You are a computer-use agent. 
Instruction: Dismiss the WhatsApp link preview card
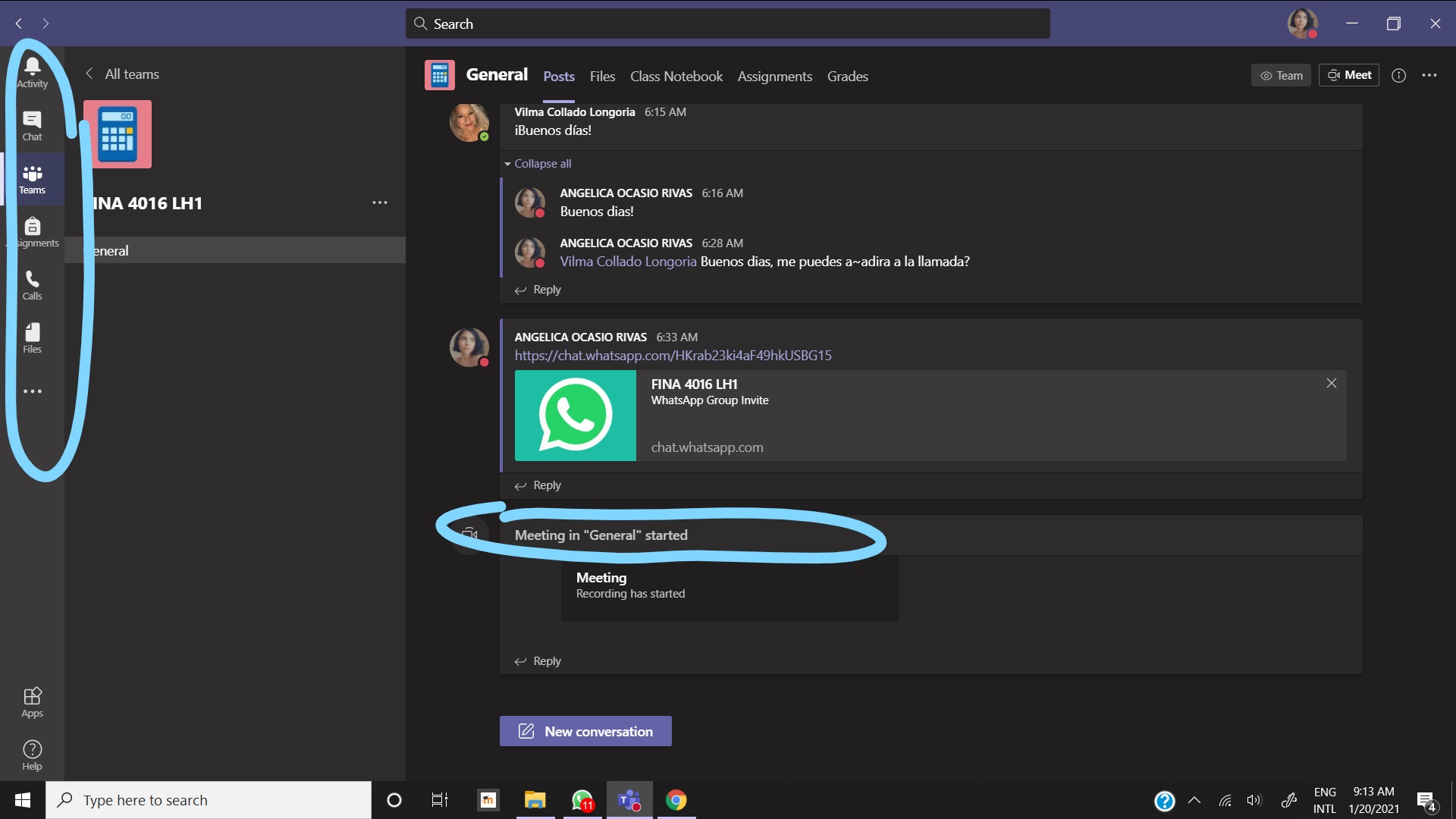[1331, 383]
